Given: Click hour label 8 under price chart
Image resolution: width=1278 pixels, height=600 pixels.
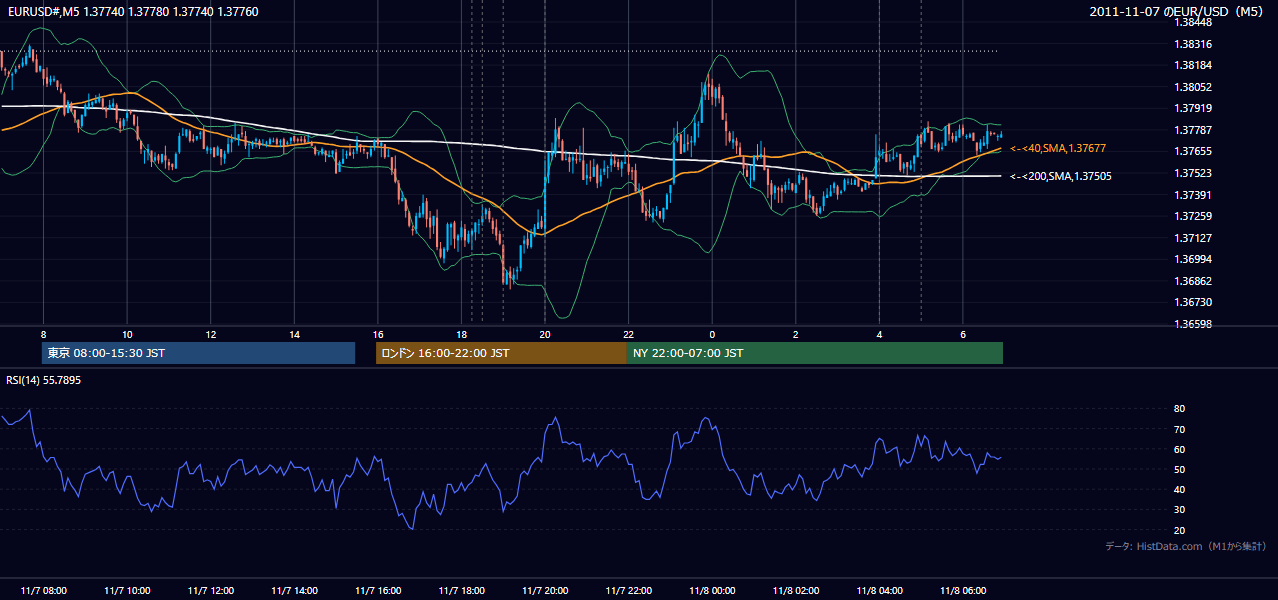Looking at the screenshot, I should click(43, 334).
